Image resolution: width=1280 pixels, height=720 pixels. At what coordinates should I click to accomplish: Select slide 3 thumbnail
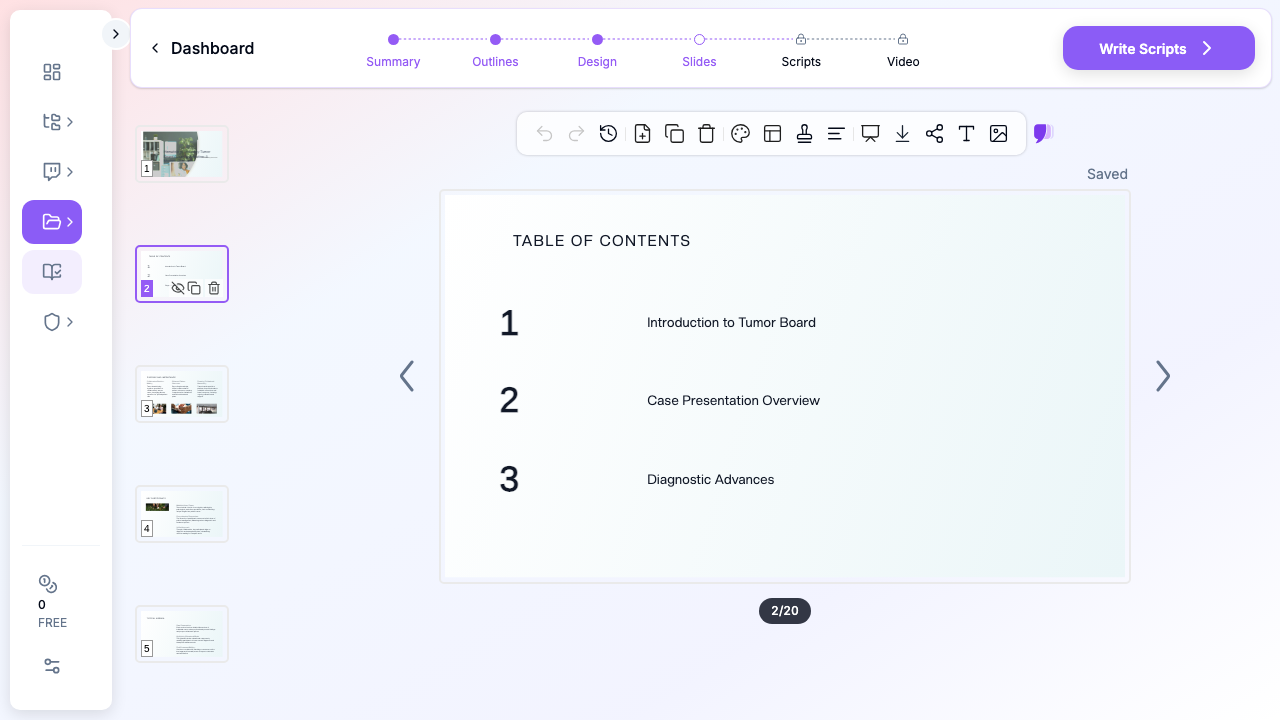point(182,394)
